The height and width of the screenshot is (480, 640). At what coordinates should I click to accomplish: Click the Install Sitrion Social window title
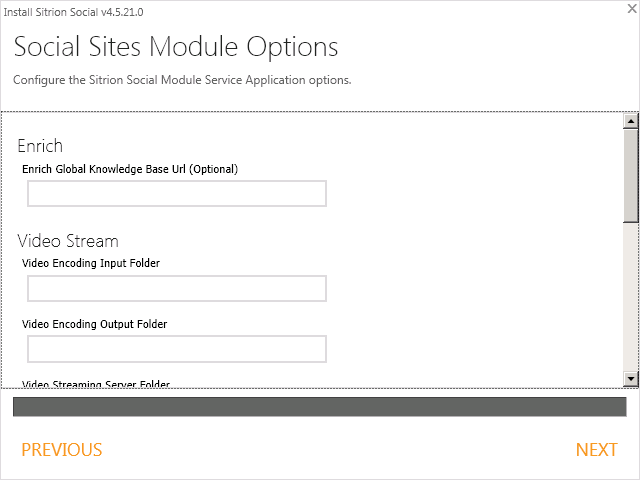[74, 10]
